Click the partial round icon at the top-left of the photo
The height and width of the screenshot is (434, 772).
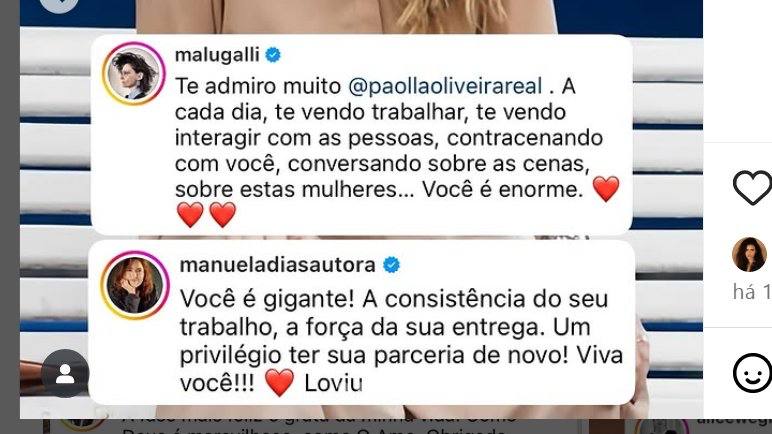click(59, 4)
